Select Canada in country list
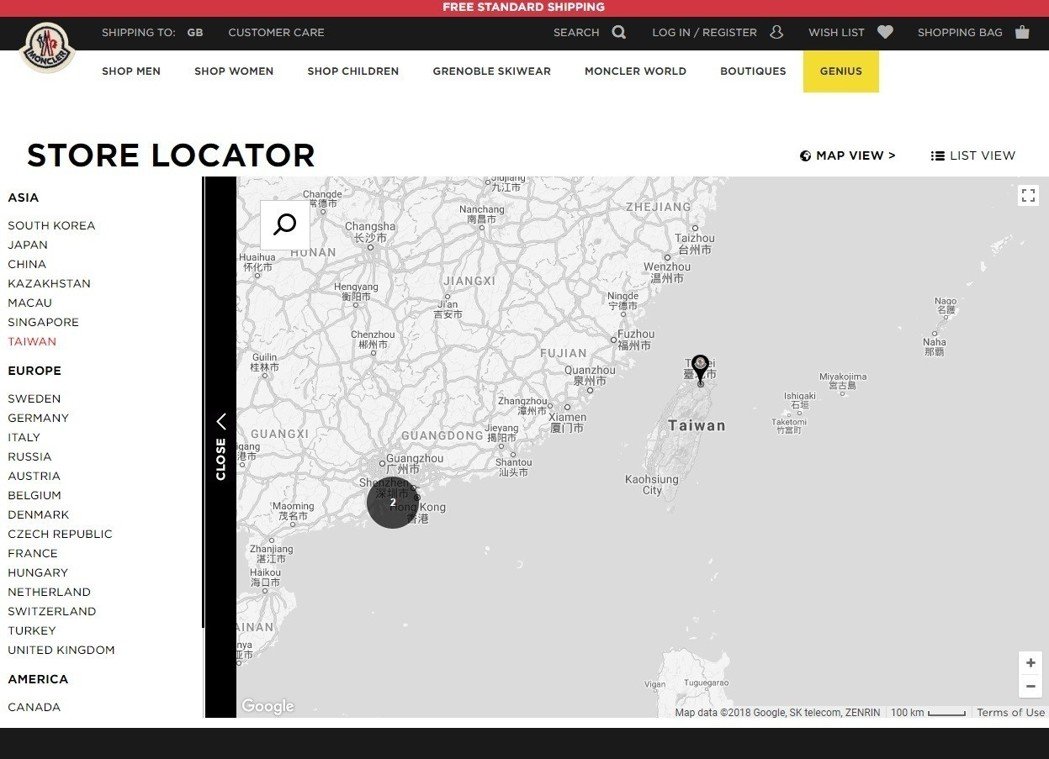 (x=34, y=708)
